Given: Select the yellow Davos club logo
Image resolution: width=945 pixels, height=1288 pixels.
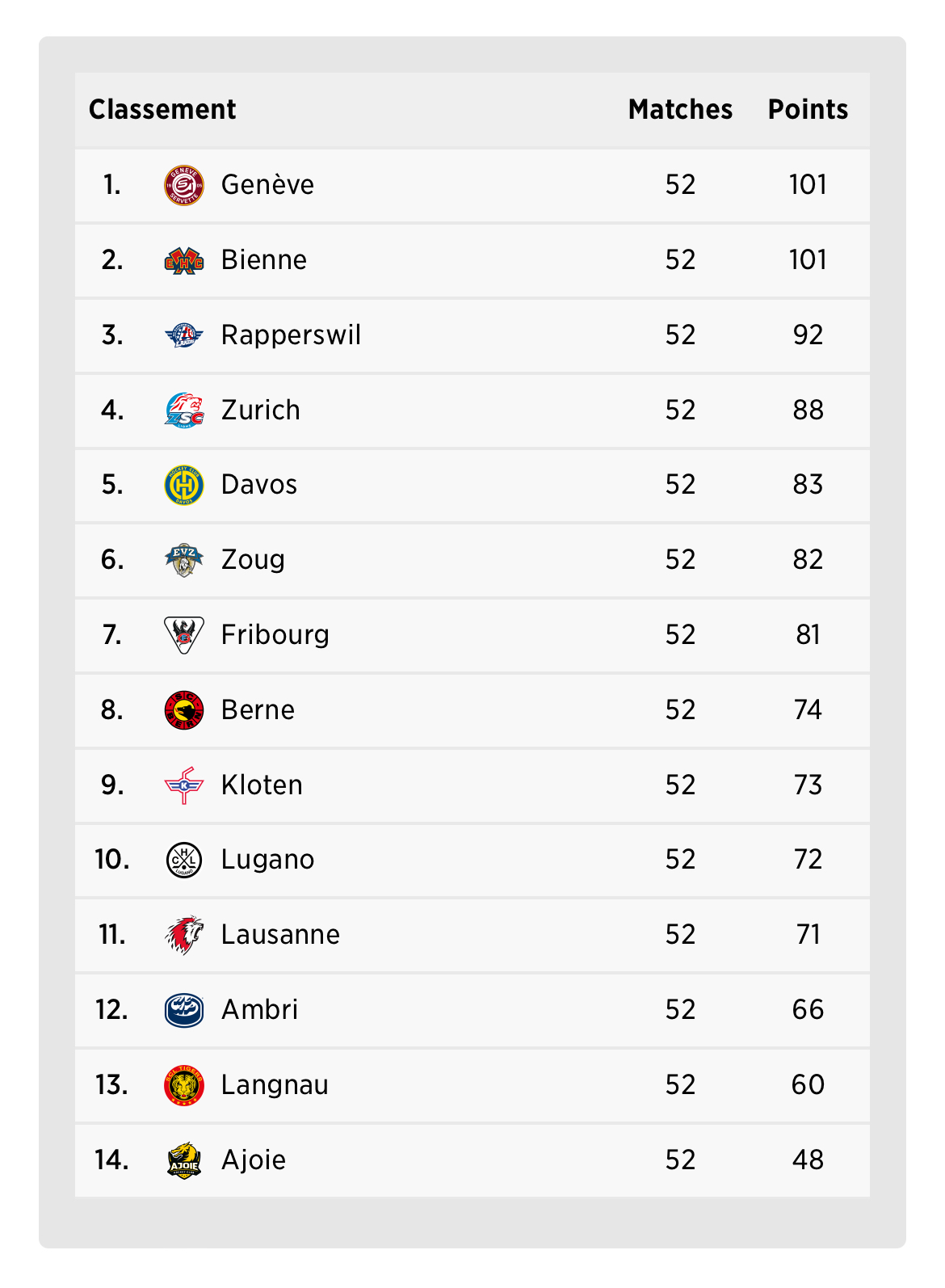Looking at the screenshot, I should coord(183,485).
